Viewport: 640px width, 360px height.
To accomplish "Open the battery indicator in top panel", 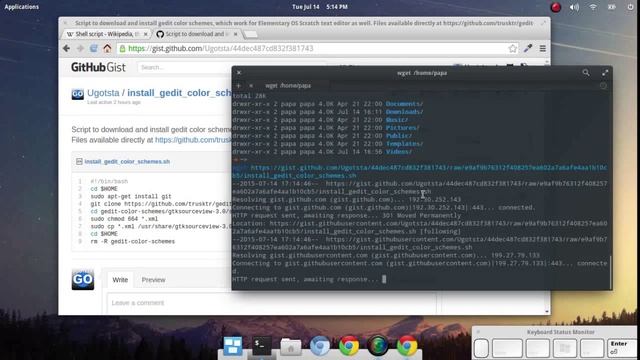I will pos(611,7).
